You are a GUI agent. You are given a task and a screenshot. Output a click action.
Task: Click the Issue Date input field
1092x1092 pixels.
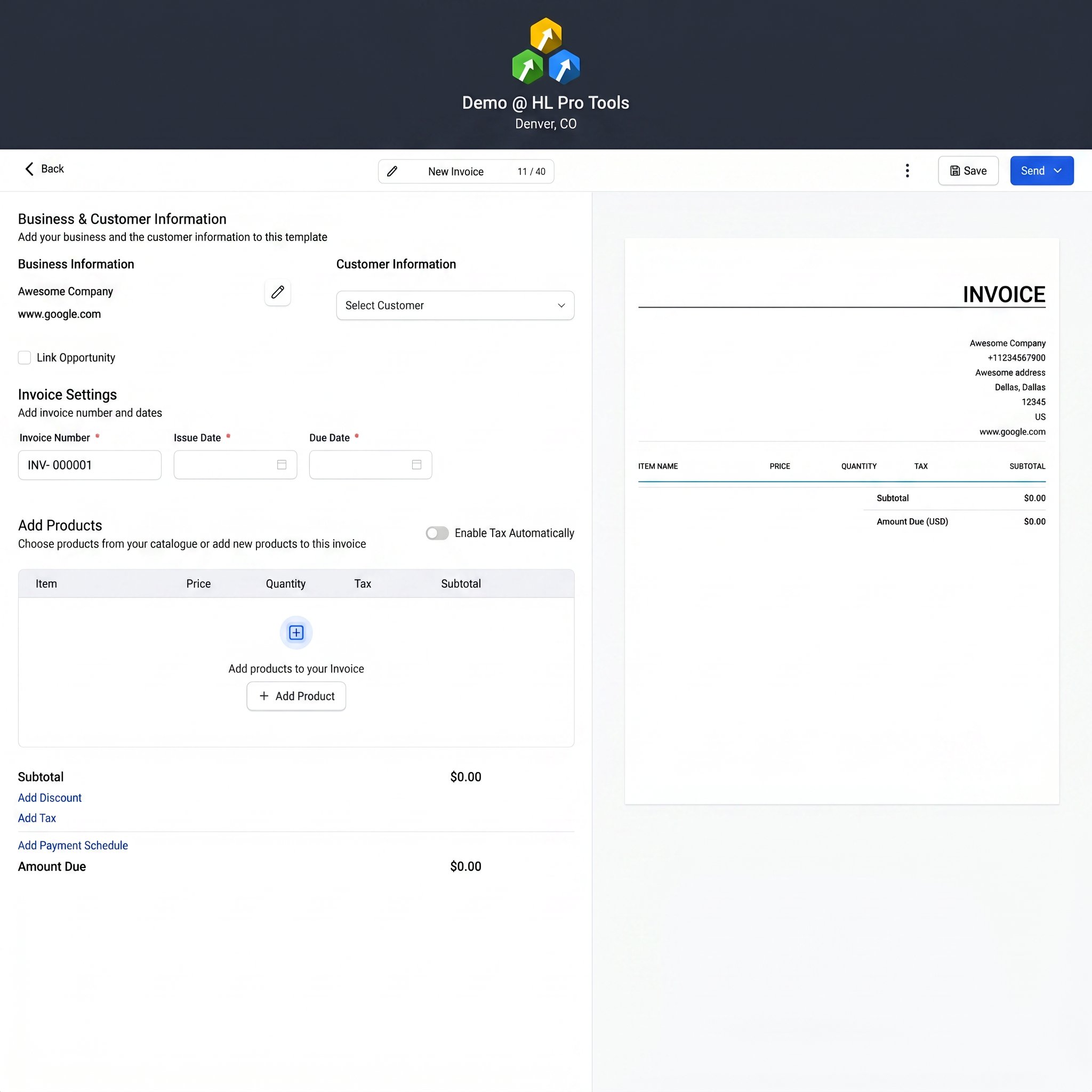(235, 464)
